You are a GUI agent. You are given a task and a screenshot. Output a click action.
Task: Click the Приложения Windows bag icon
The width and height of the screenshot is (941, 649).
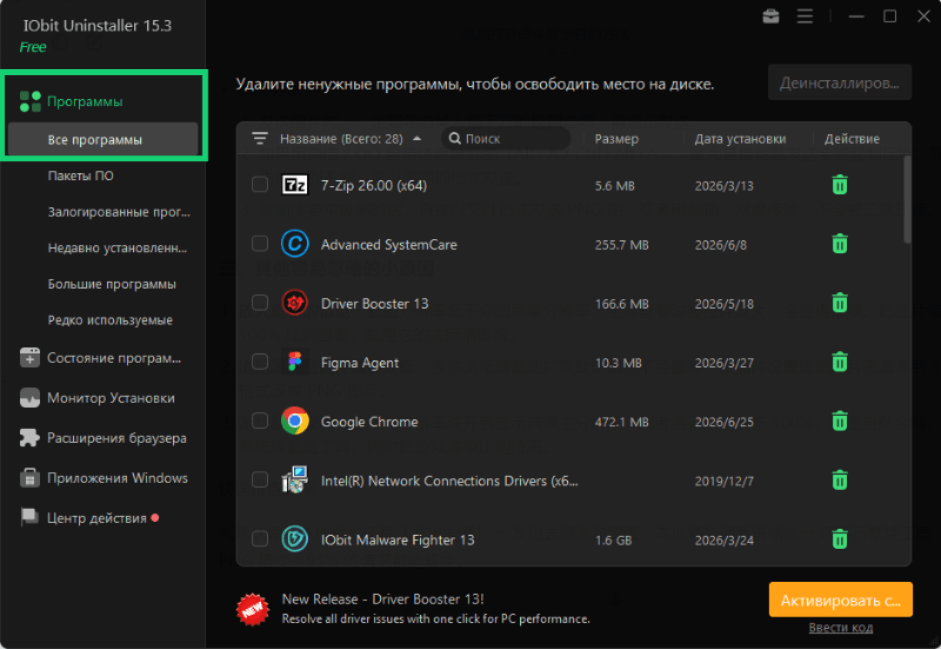(x=29, y=478)
